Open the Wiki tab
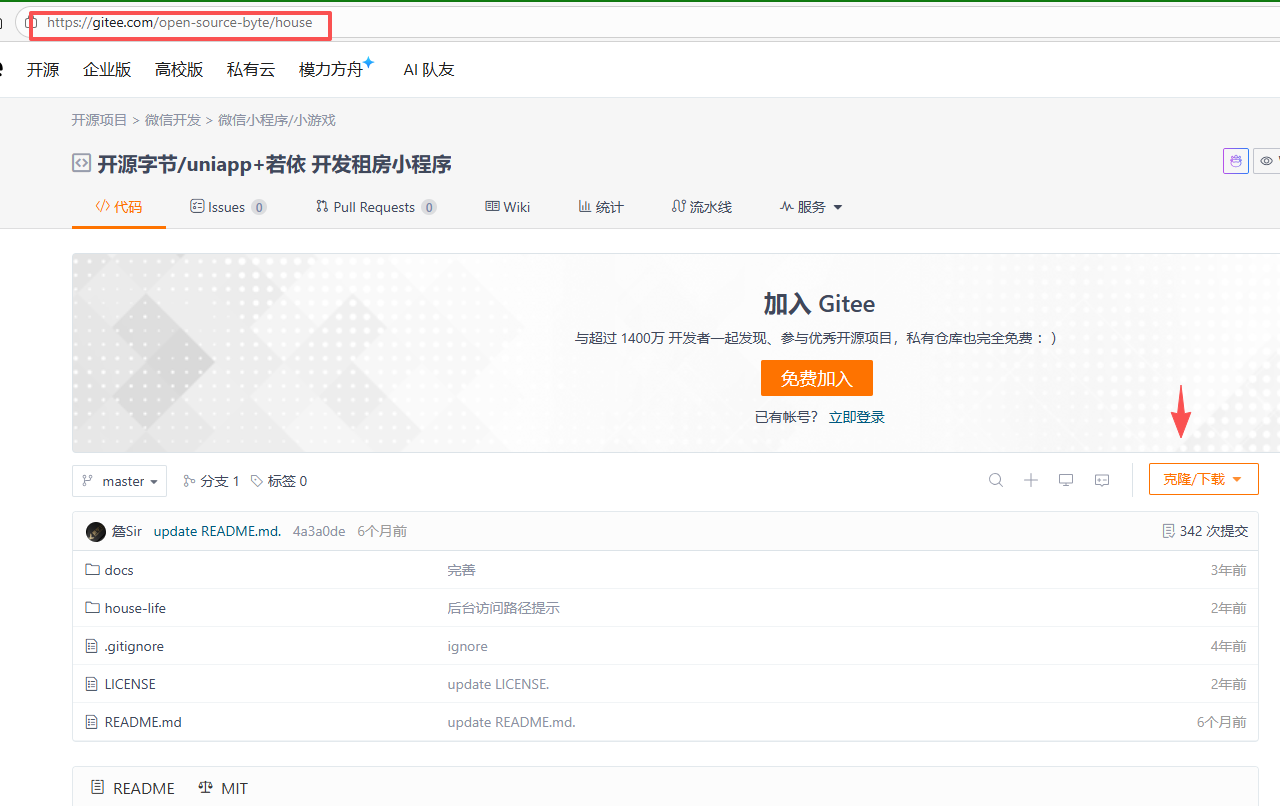Image resolution: width=1280 pixels, height=806 pixels. 508,207
